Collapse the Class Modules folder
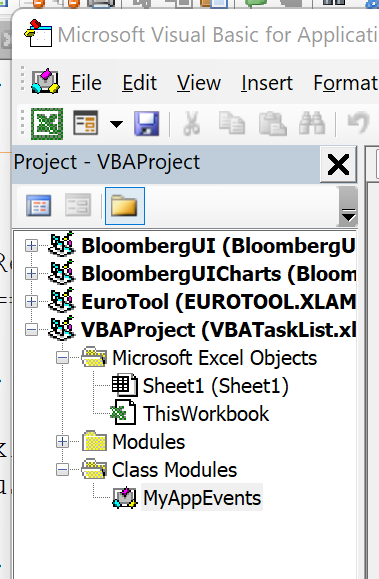Screen dimensions: 379x579 (62, 470)
